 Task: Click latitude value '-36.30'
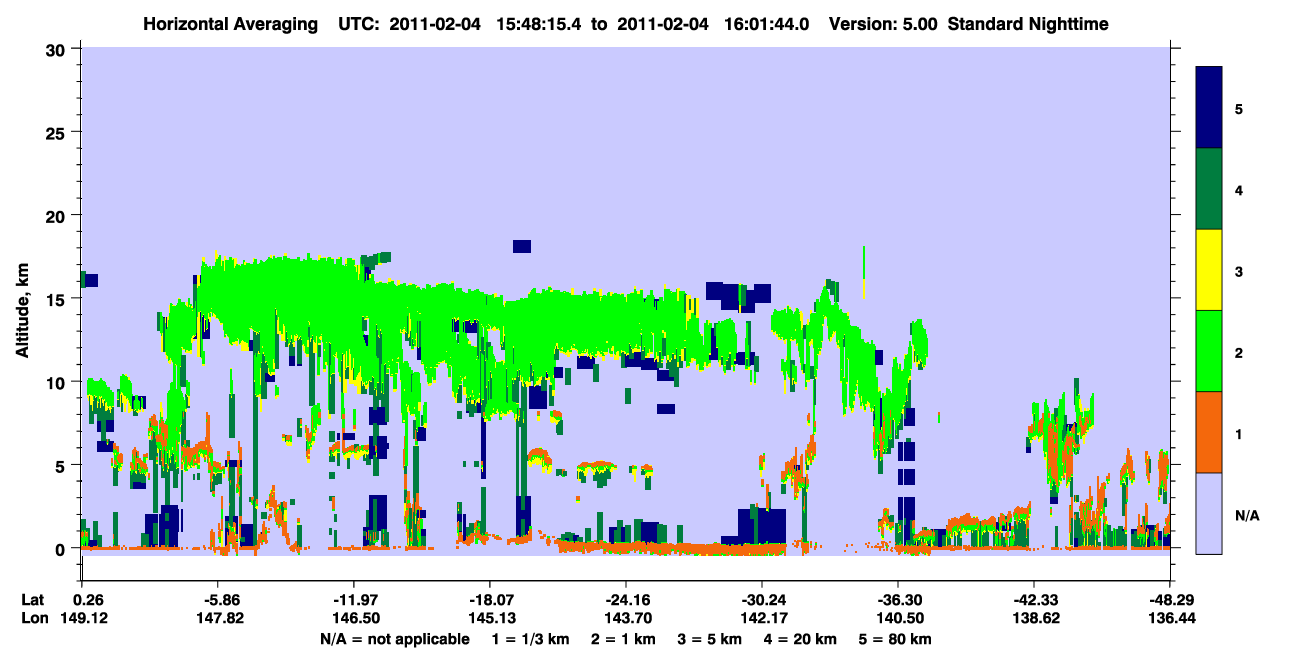(898, 600)
